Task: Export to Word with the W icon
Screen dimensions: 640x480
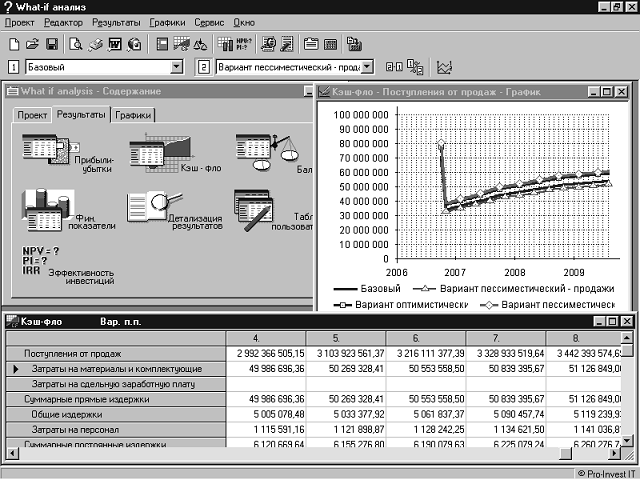Action: [x=115, y=44]
